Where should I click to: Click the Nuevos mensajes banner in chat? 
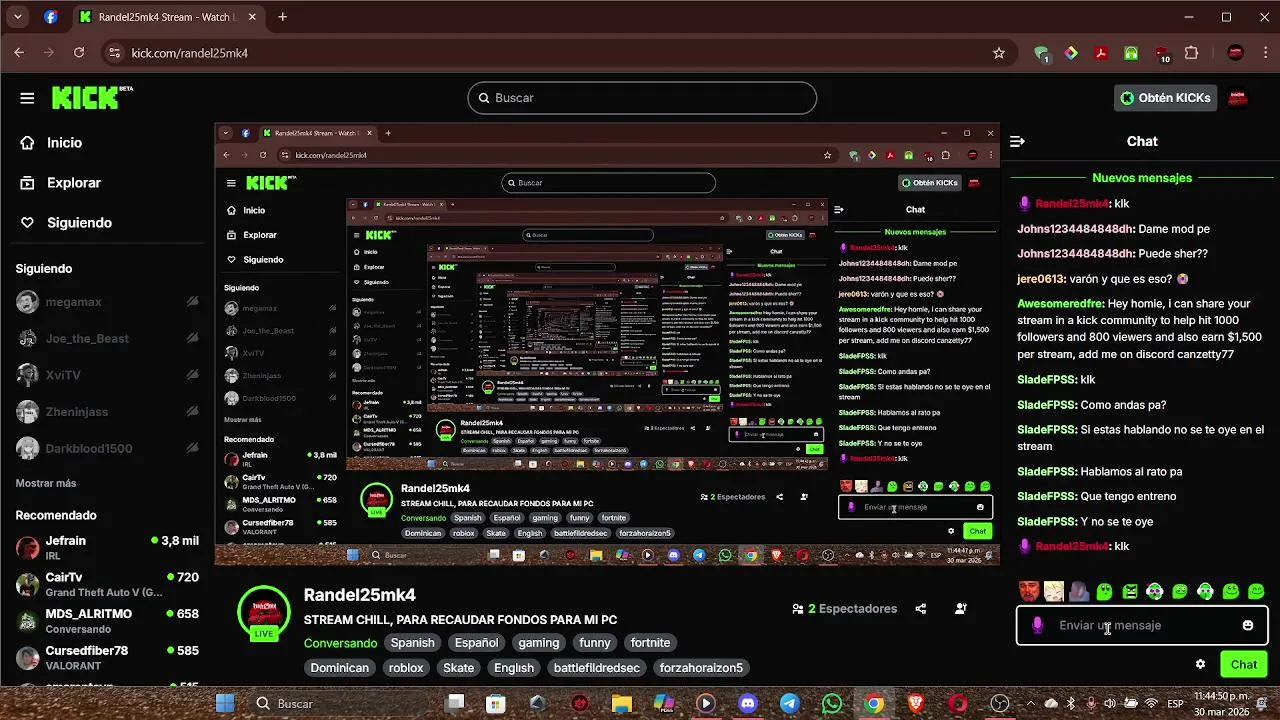click(1142, 178)
